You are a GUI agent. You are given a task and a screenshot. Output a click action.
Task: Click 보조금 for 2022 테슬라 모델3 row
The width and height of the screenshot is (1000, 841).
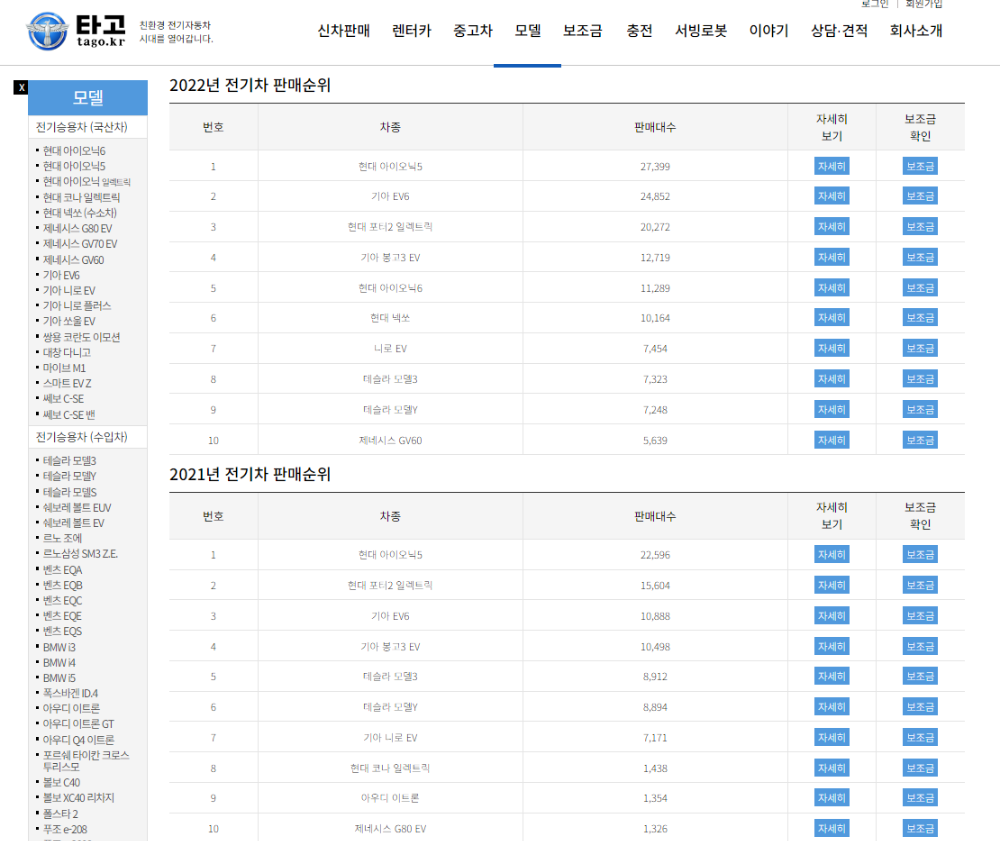pyautogui.click(x=920, y=379)
